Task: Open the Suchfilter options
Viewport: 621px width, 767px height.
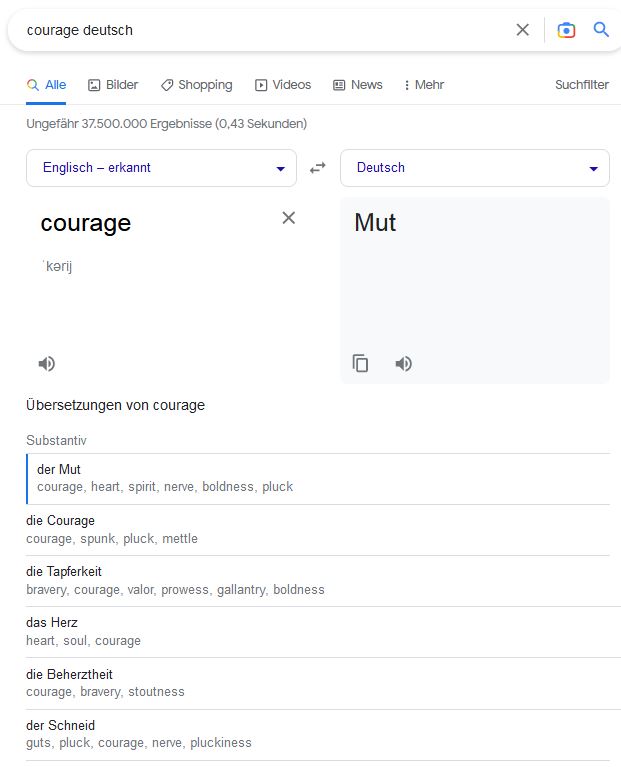Action: click(581, 85)
